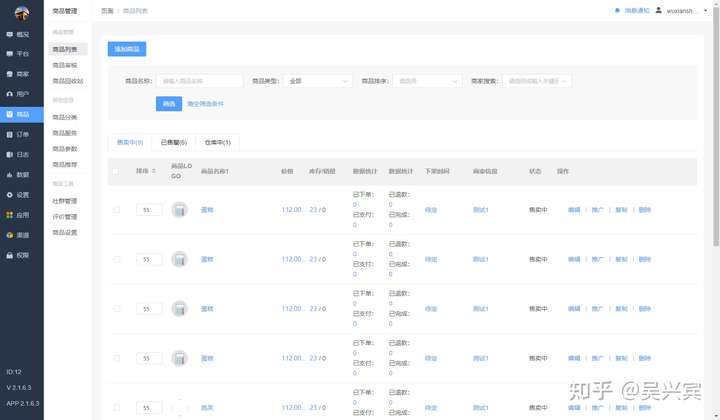Focus the sort number field in first row
The width and height of the screenshot is (720, 420).
pyautogui.click(x=149, y=210)
